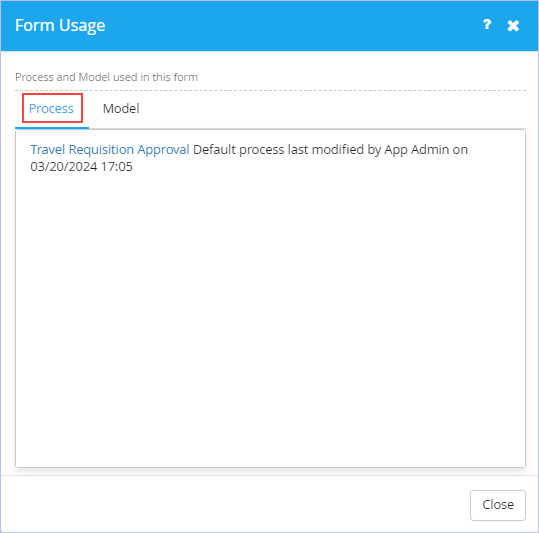Close Form Usage using the header cross icon
This screenshot has width=539, height=533.
(x=513, y=25)
